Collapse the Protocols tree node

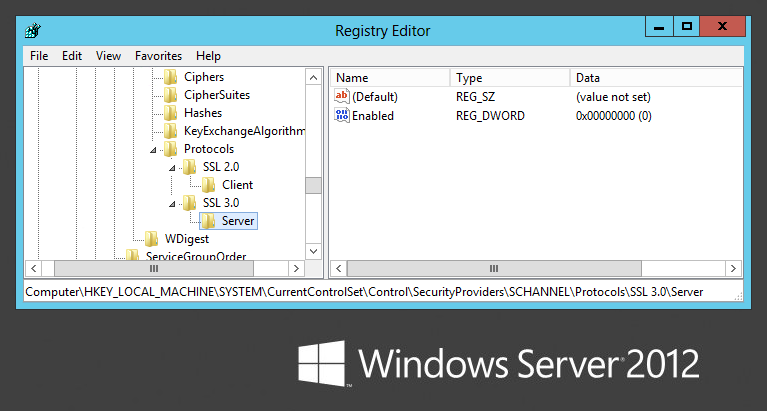pos(153,150)
